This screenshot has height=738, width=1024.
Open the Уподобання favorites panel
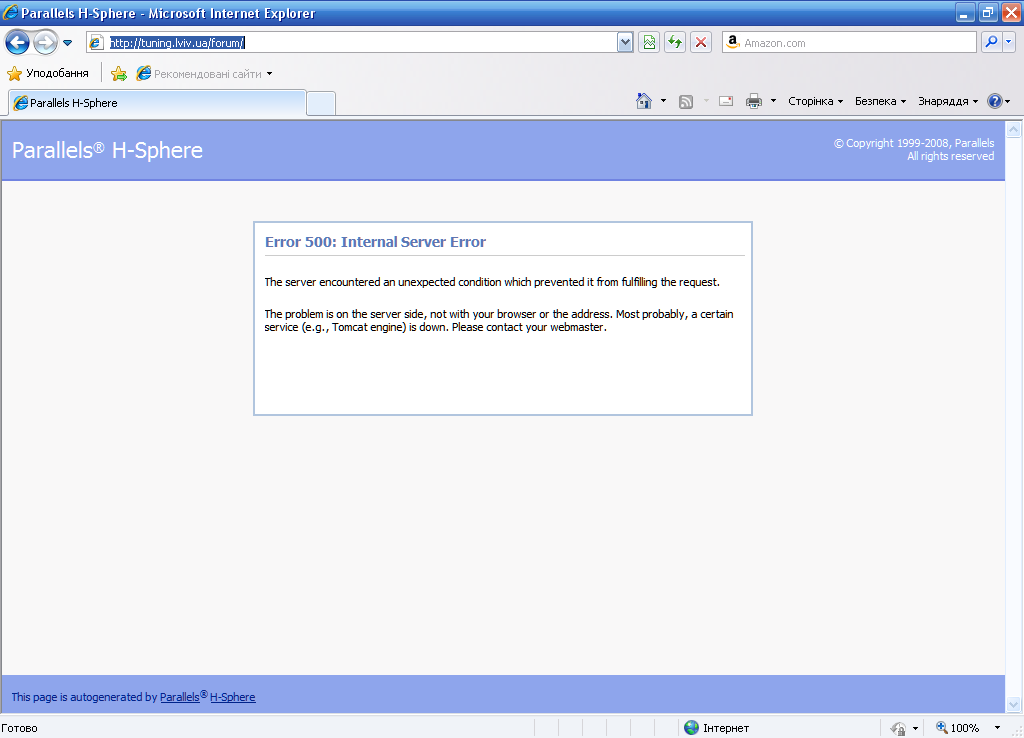tap(48, 73)
